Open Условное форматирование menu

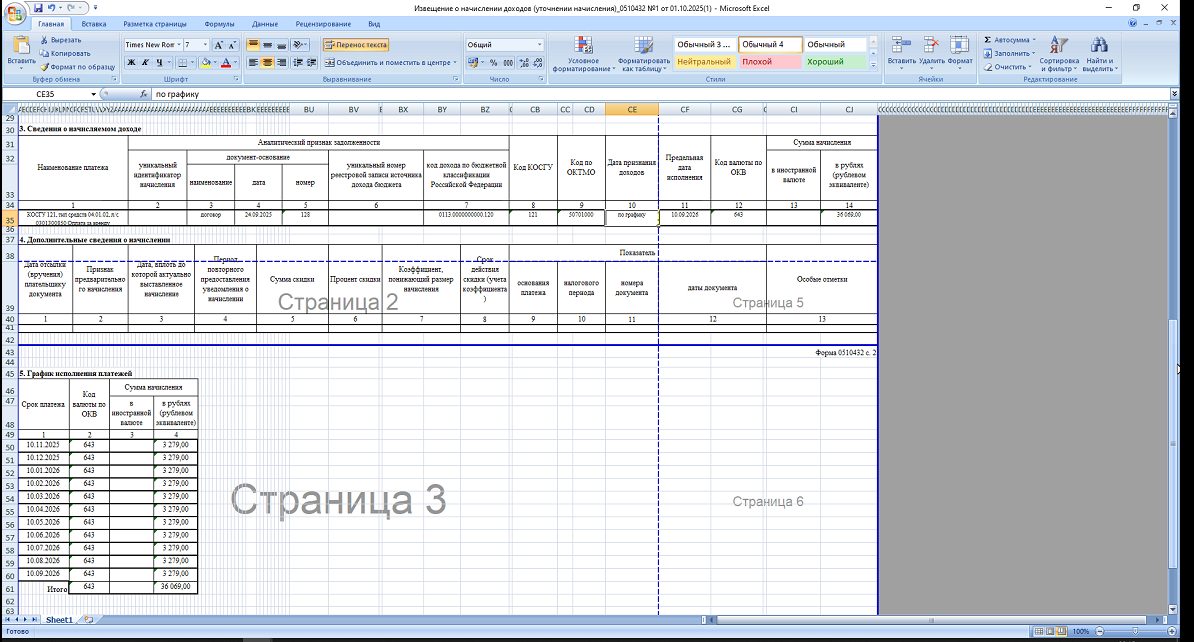[583, 54]
